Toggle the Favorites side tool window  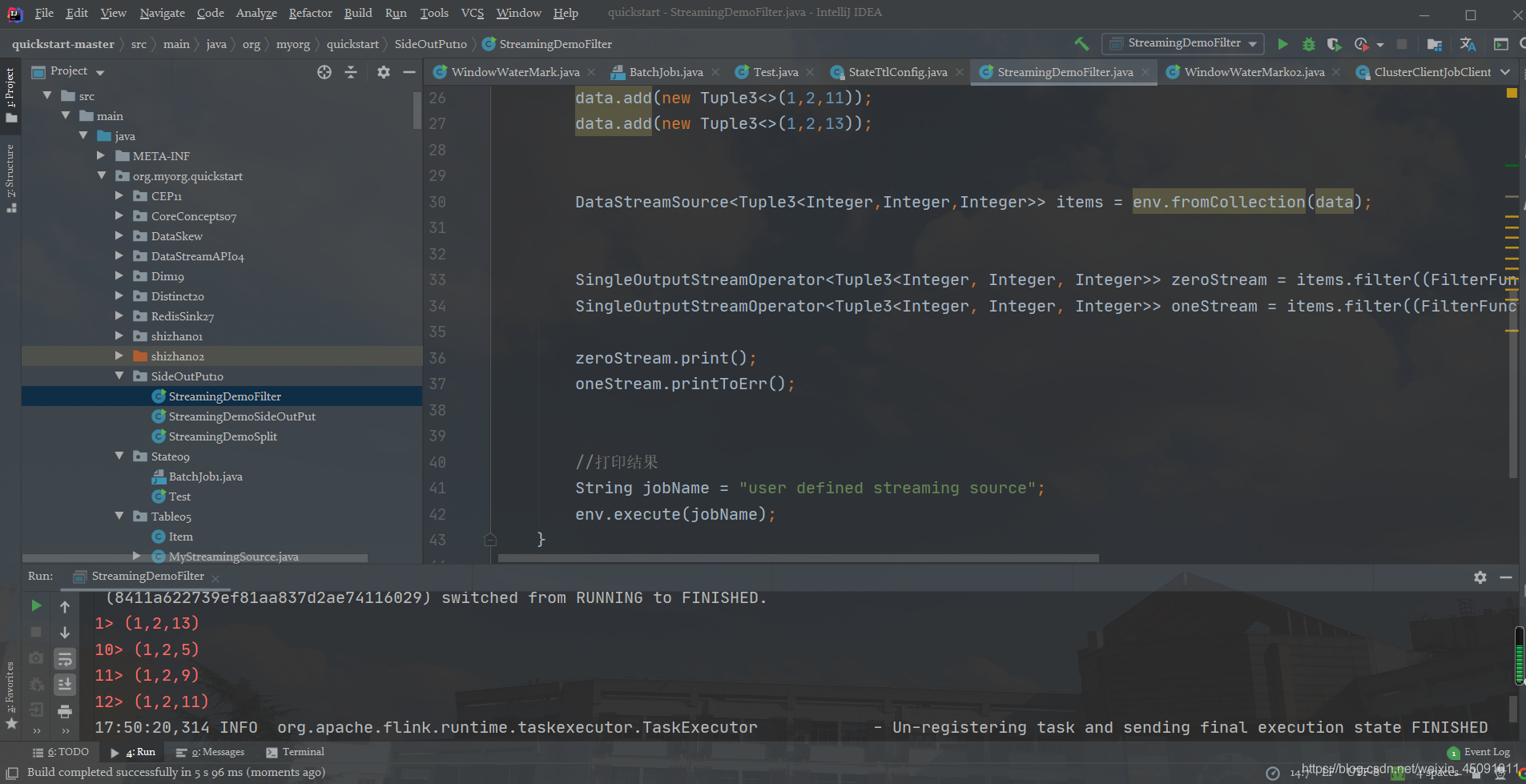click(10, 695)
